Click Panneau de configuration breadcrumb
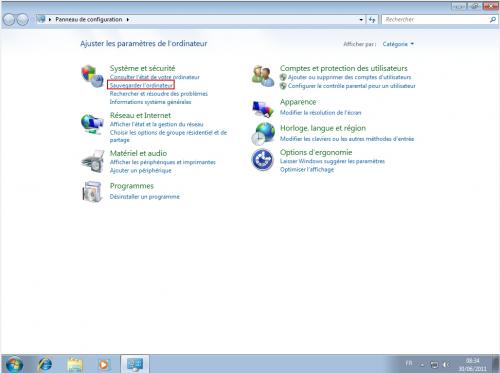Viewport: 500px width, 373px height. click(89, 20)
